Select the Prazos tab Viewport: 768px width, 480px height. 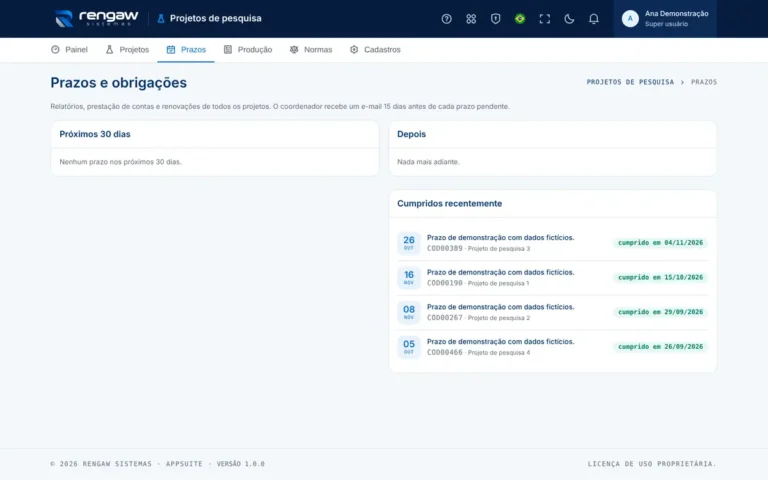pos(186,49)
